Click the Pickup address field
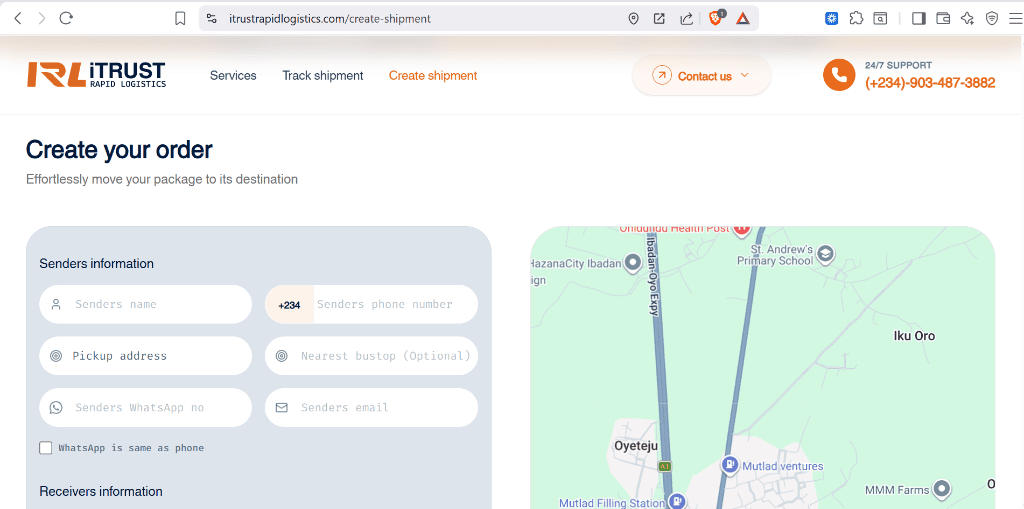 click(x=155, y=356)
